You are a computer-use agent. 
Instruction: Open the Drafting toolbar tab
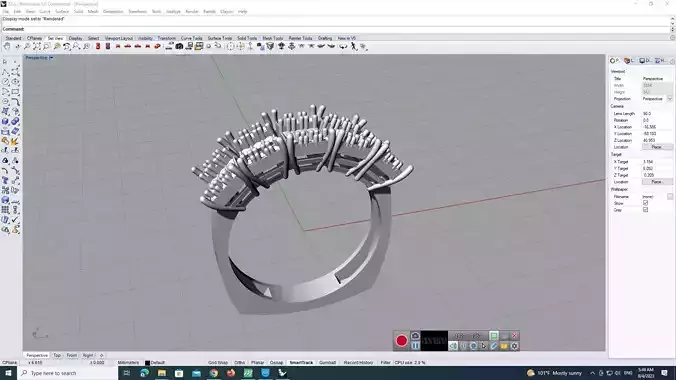point(325,38)
